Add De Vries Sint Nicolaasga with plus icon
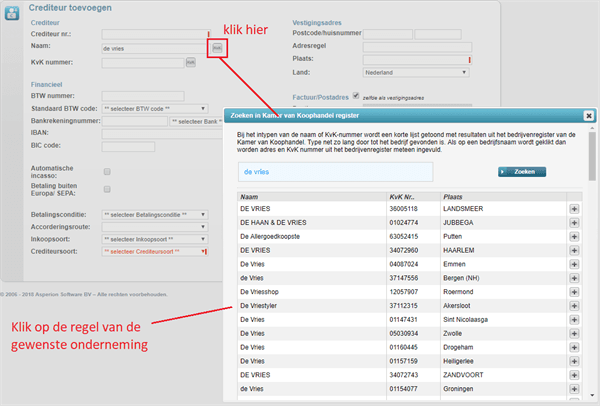 click(x=574, y=320)
